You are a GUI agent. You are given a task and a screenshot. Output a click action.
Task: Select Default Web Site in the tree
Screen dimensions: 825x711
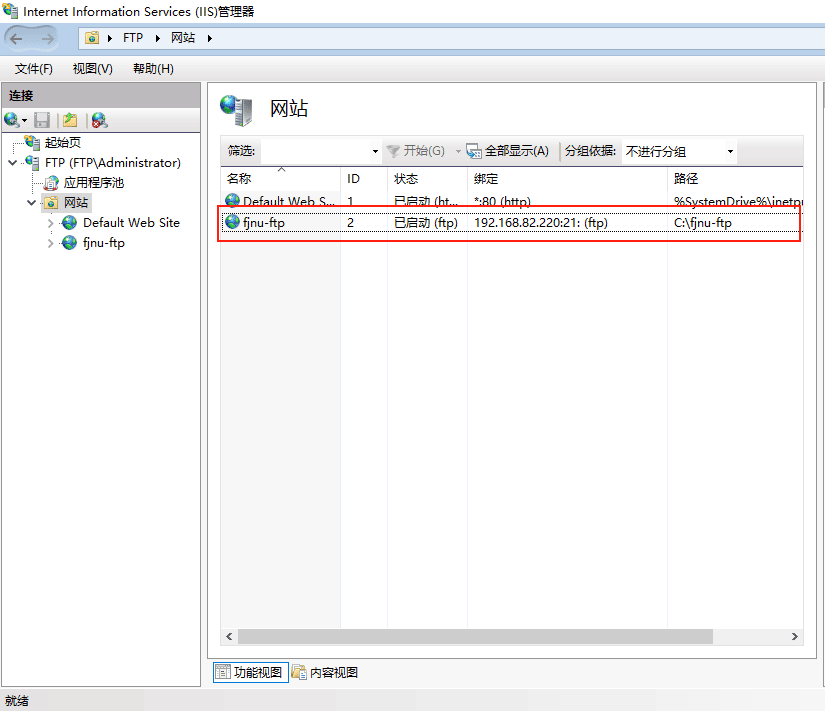(131, 223)
